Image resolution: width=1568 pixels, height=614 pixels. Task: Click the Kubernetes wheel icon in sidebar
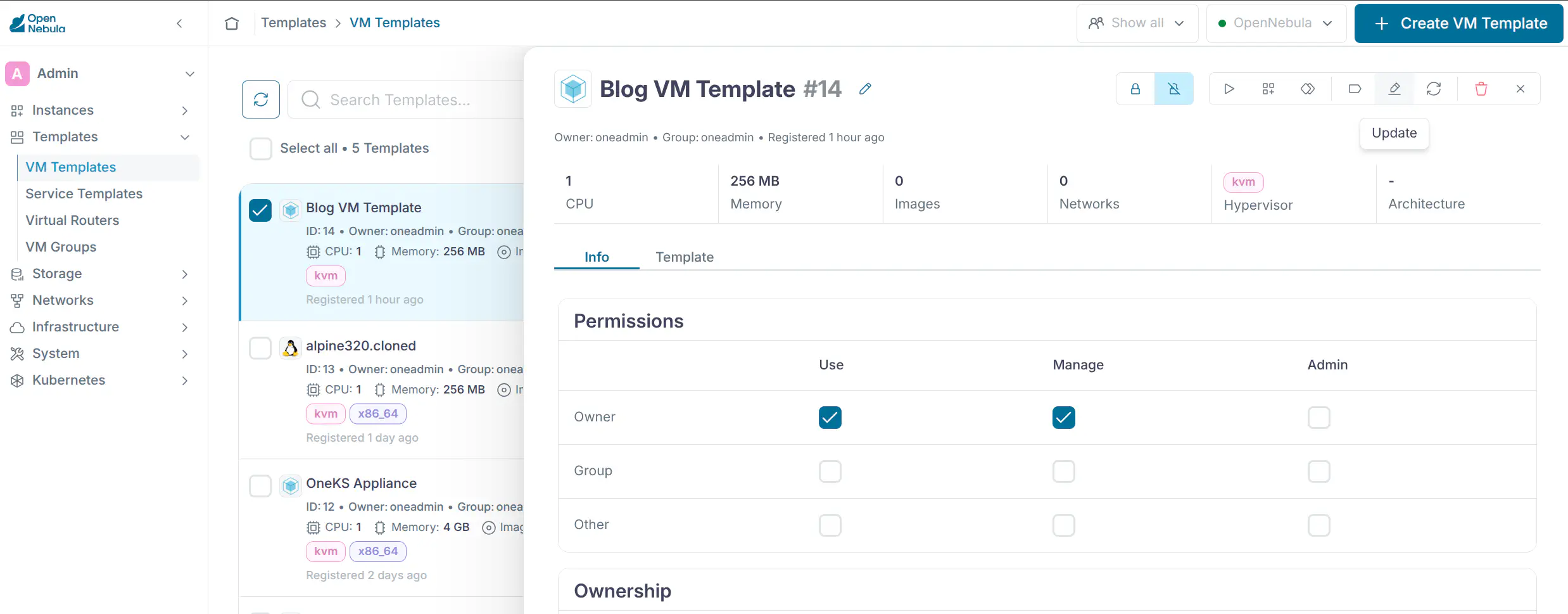coord(17,380)
